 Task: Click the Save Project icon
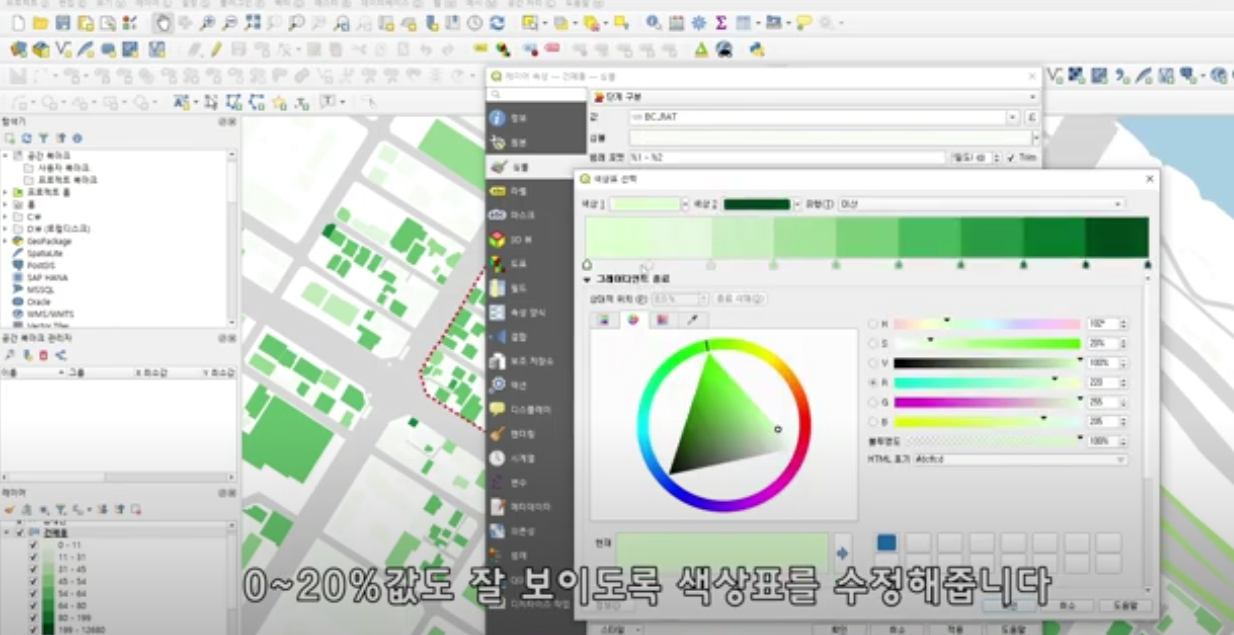pos(63,22)
